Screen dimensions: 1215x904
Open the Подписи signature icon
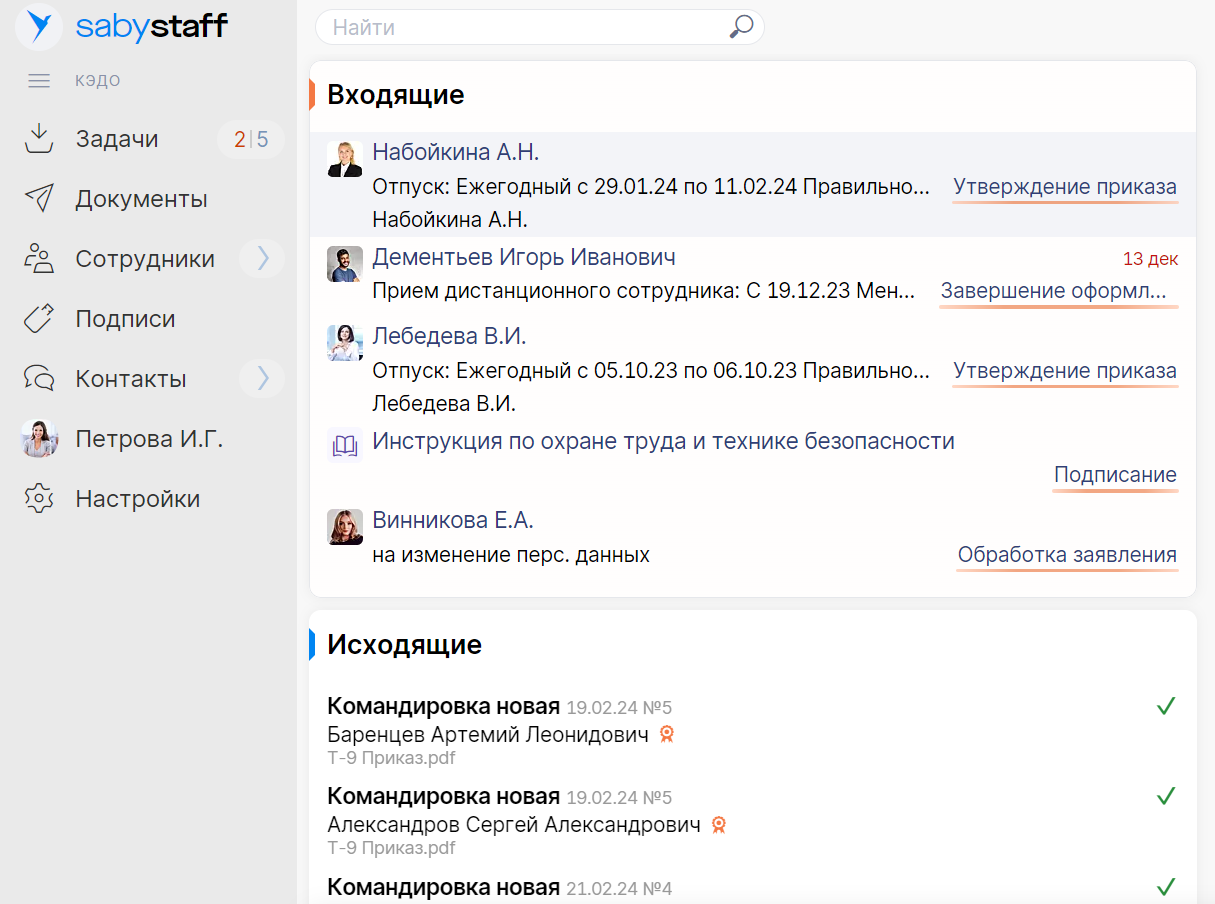[x=38, y=318]
